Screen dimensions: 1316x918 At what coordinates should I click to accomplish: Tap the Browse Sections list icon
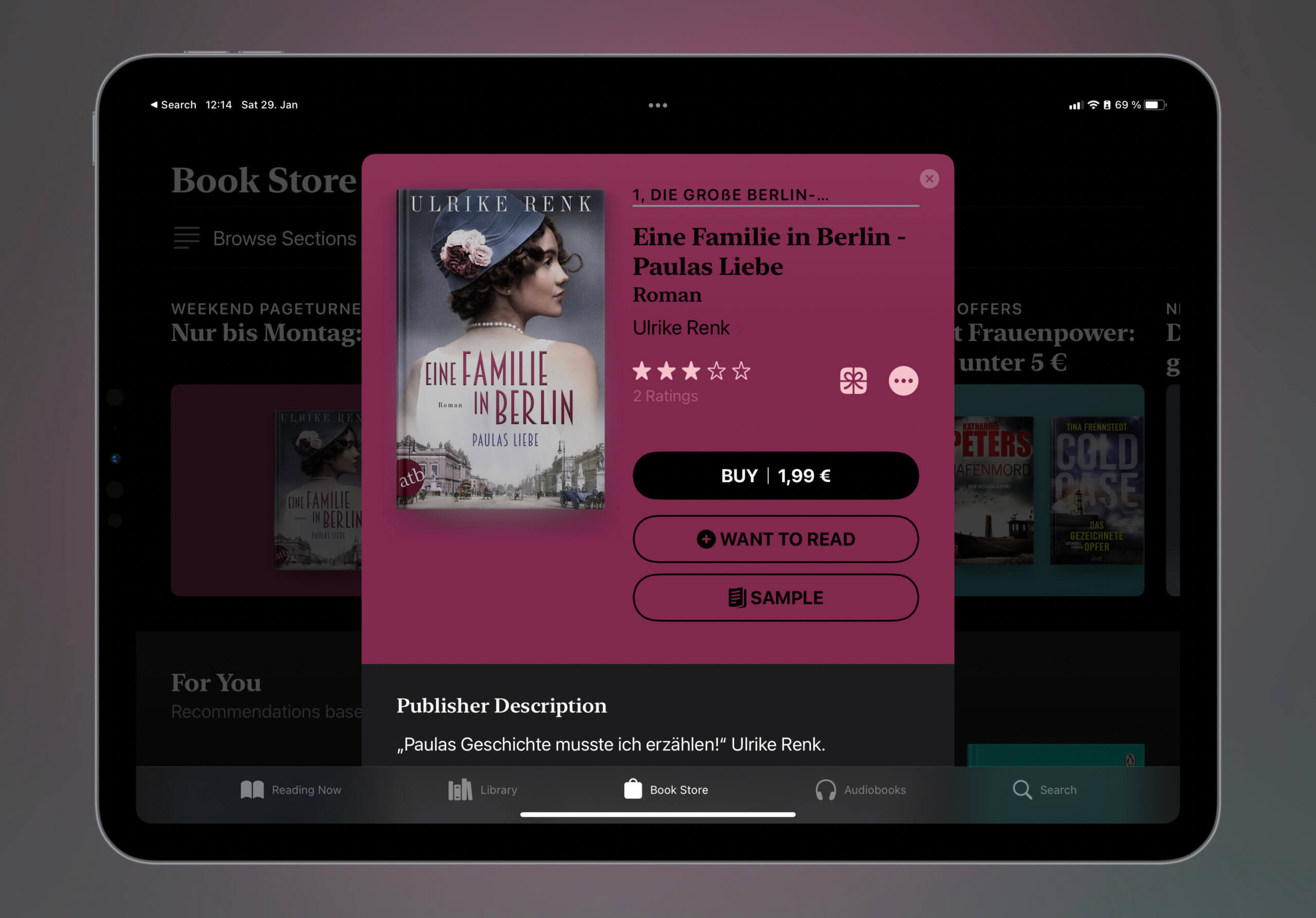186,238
